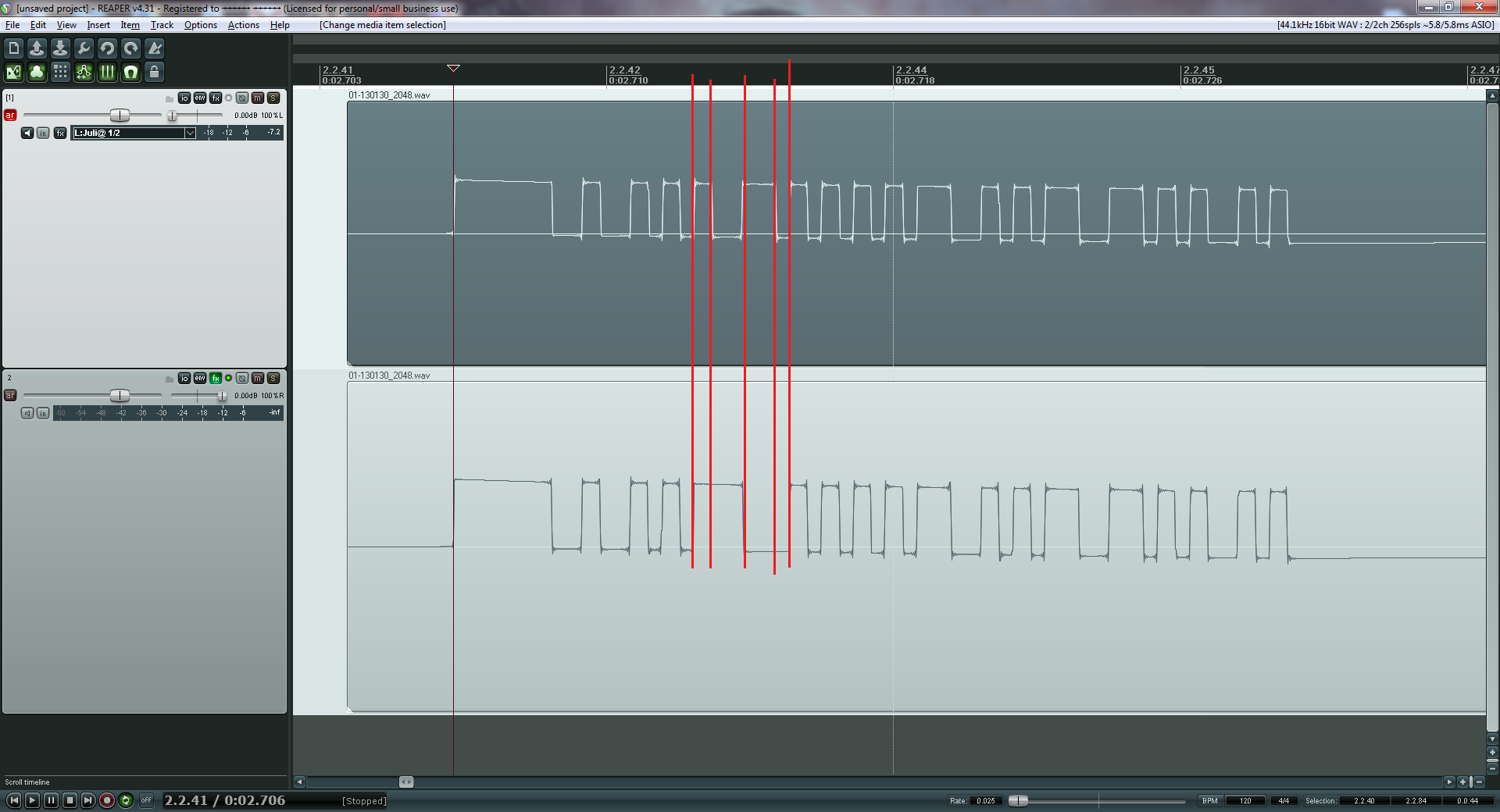Toggle track 1 phase invert button
This screenshot has height=812, width=1500.
(x=242, y=98)
